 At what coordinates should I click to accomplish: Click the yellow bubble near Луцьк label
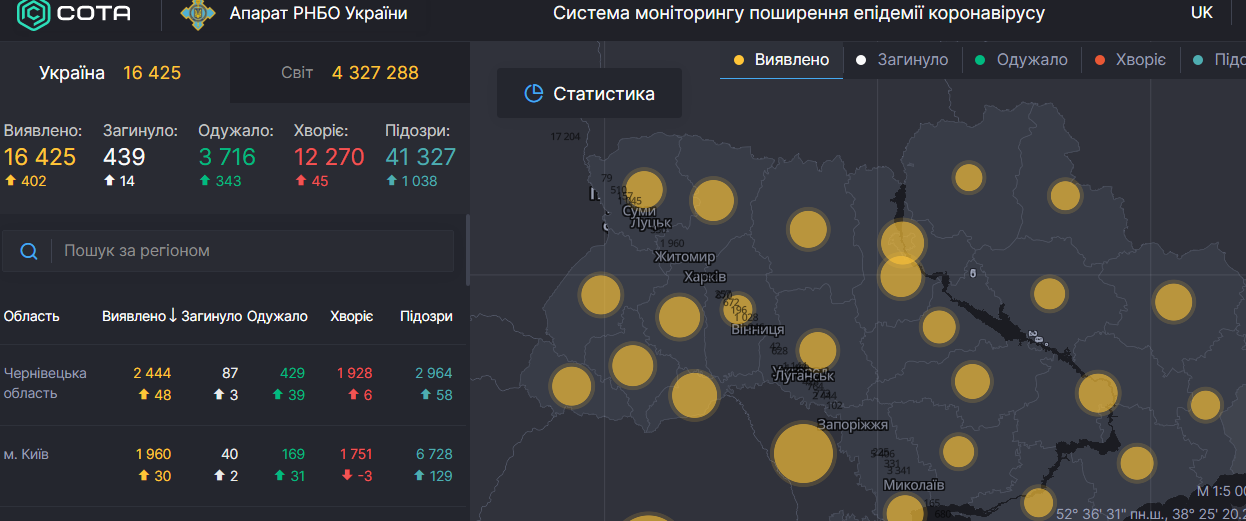[644, 189]
